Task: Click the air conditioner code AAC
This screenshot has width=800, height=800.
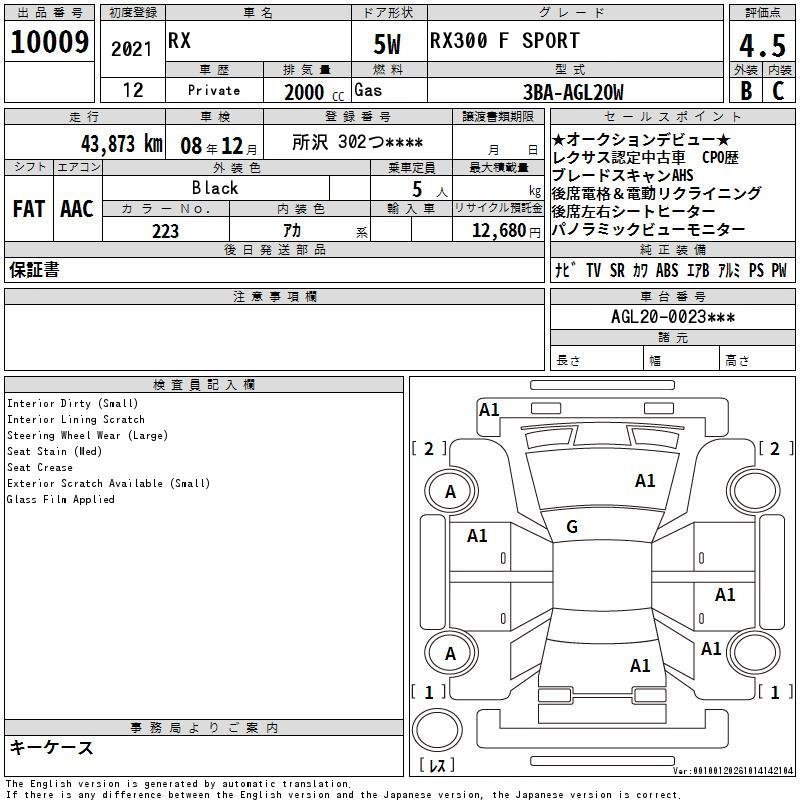Action: pos(77,209)
